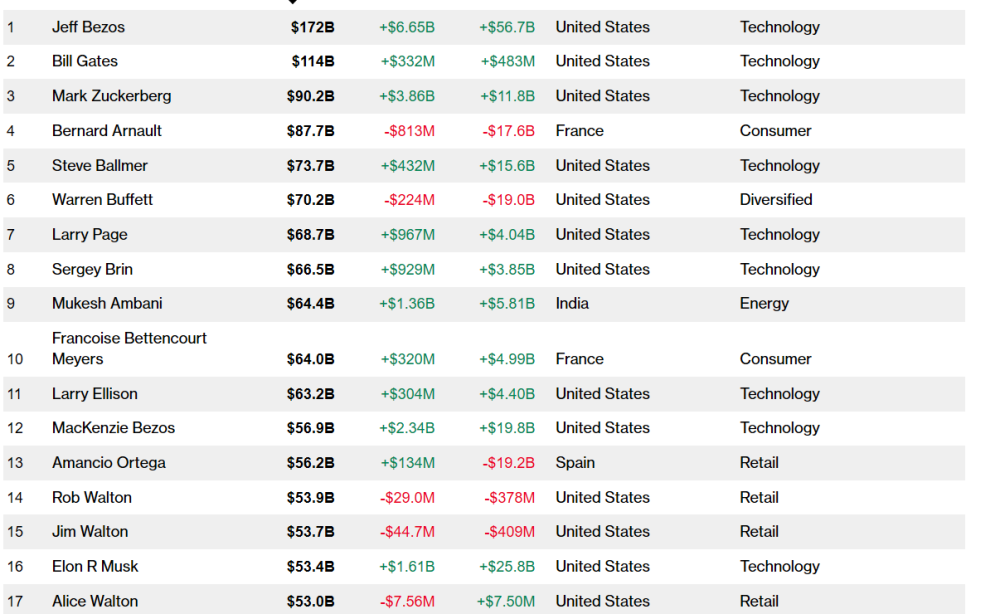The height and width of the screenshot is (614, 1000).
Task: Select Mark Zuckerberg's name
Action: (x=111, y=96)
